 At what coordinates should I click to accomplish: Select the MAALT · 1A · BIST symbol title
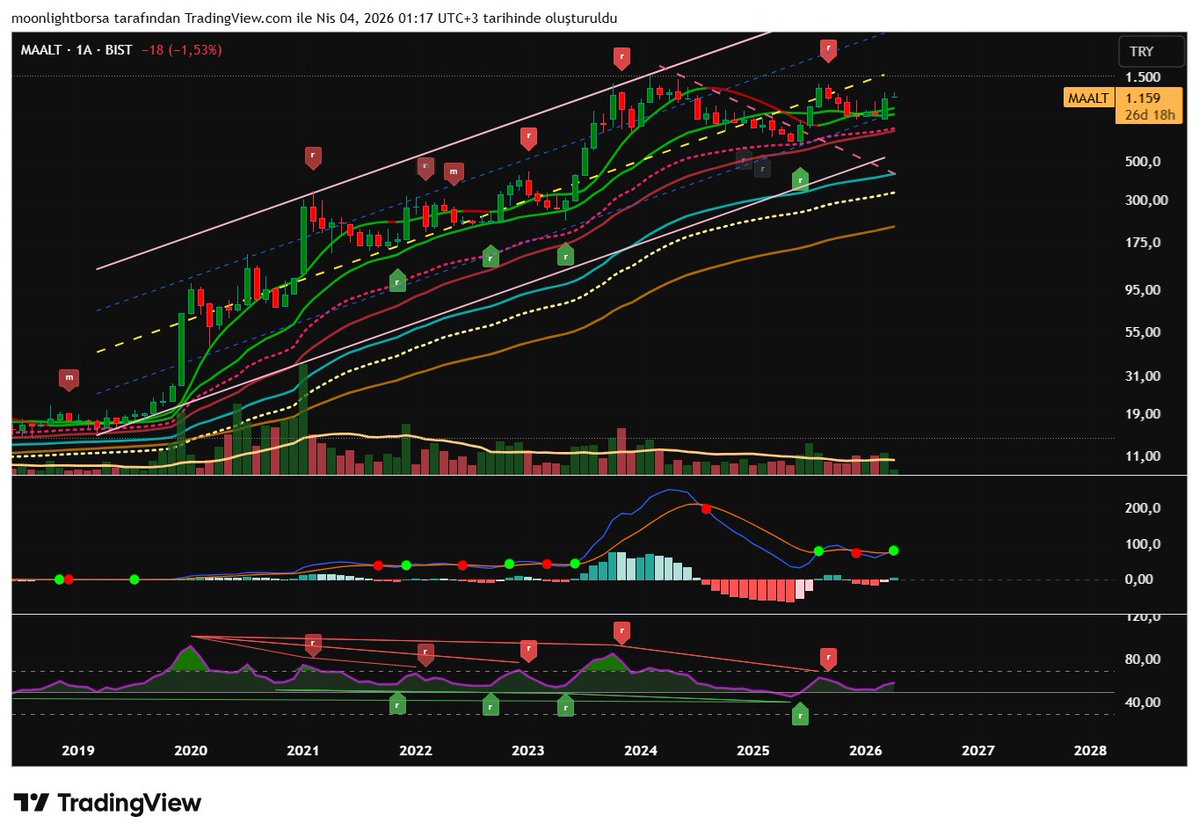click(x=76, y=50)
